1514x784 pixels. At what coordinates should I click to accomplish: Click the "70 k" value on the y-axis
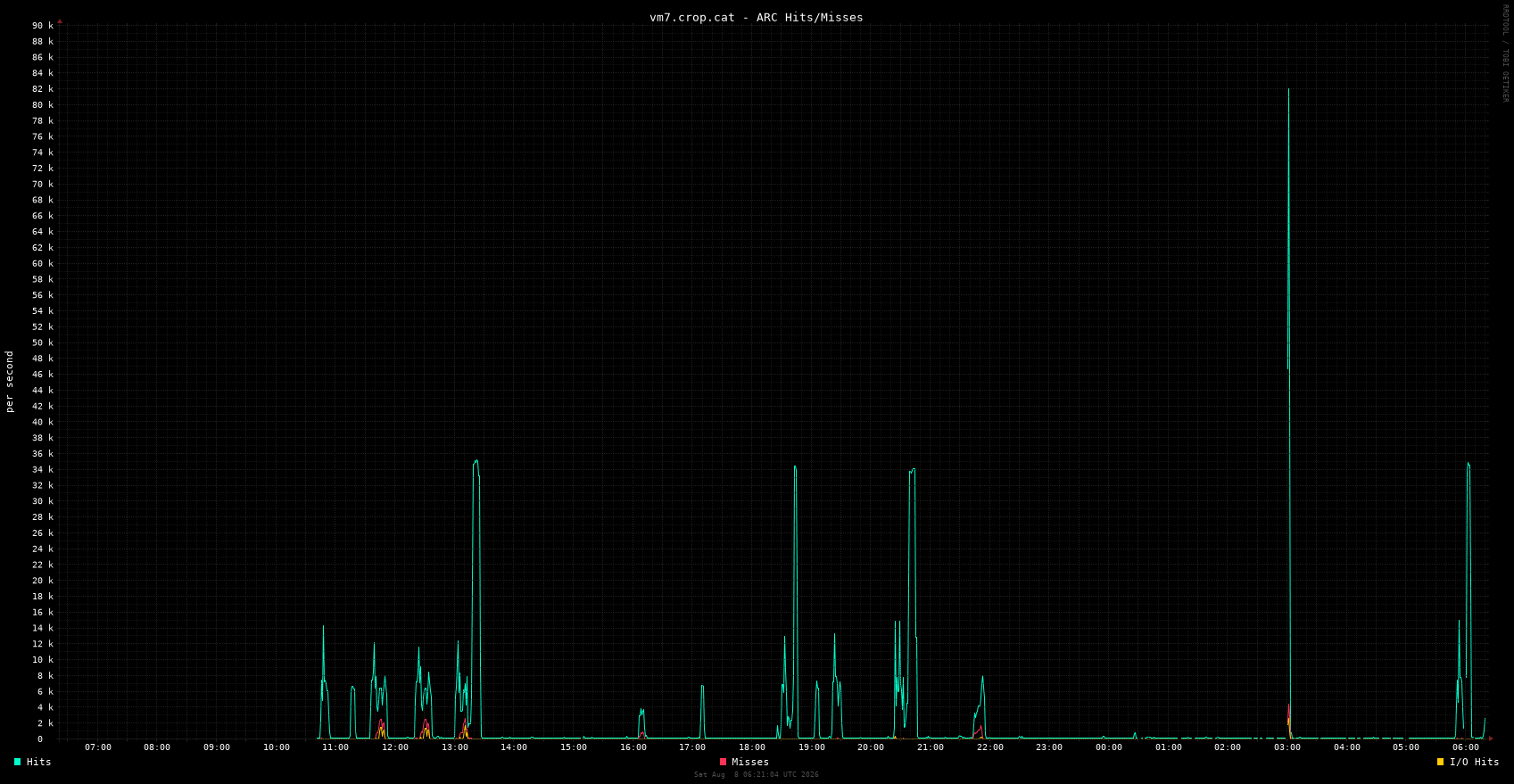43,185
